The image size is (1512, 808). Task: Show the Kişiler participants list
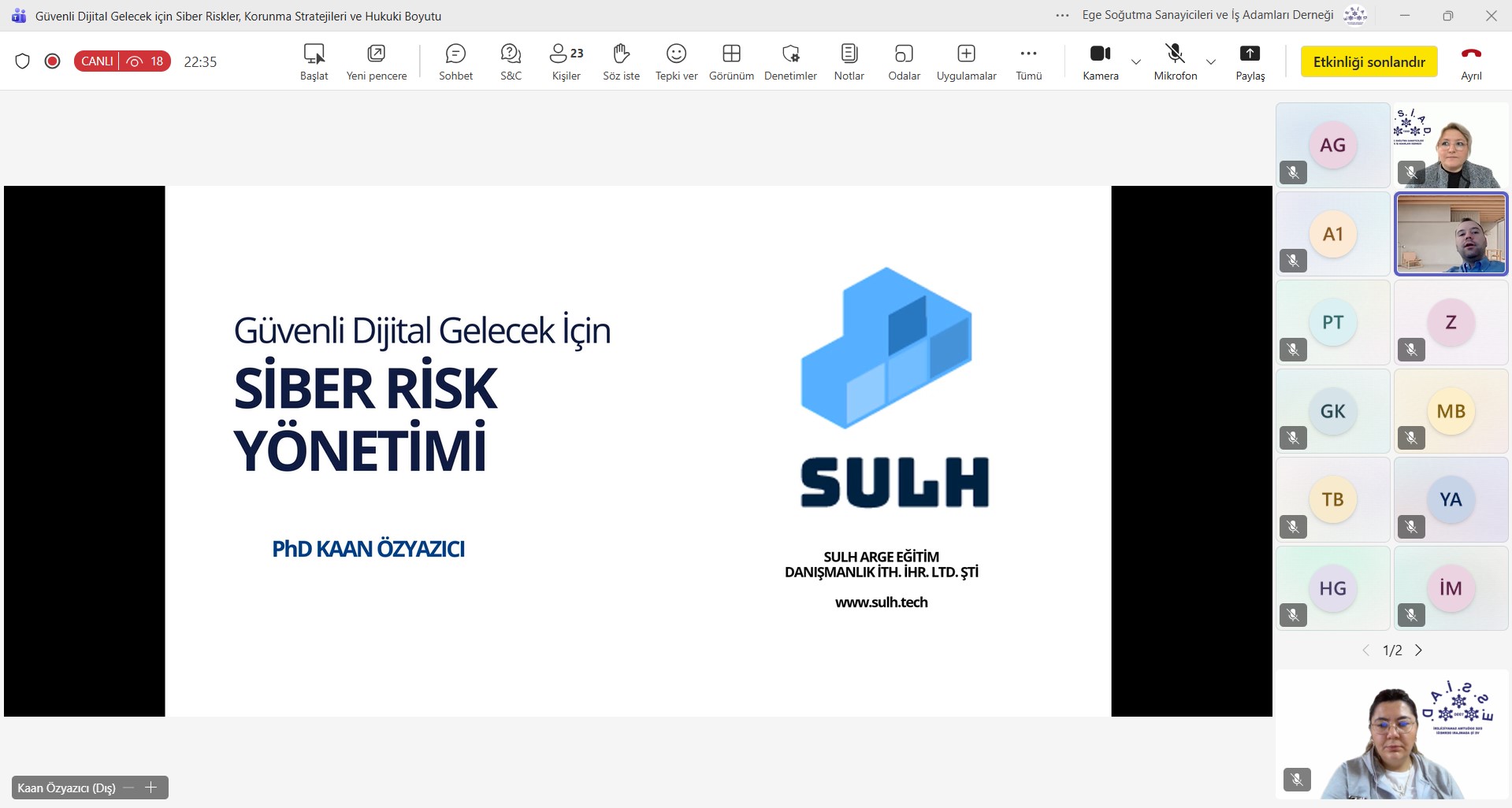point(566,62)
